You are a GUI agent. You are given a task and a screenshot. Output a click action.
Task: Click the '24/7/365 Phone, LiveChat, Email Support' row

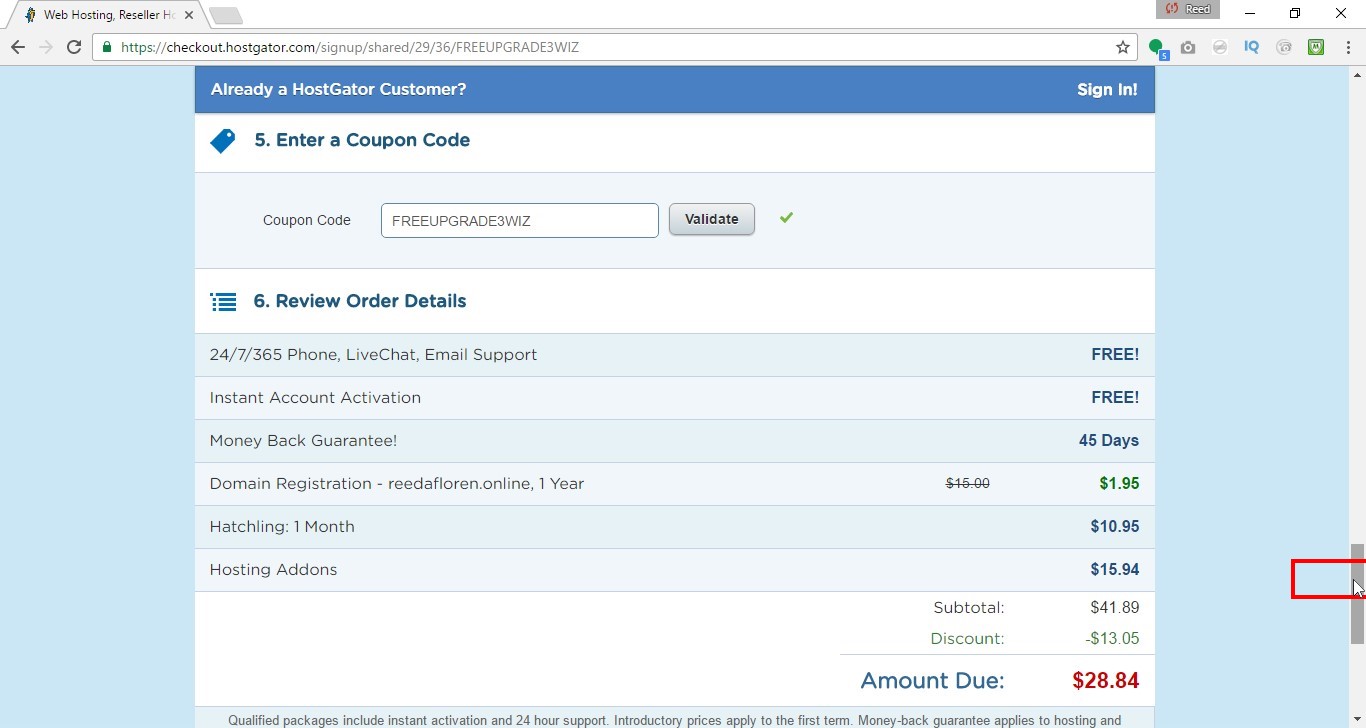coord(675,355)
